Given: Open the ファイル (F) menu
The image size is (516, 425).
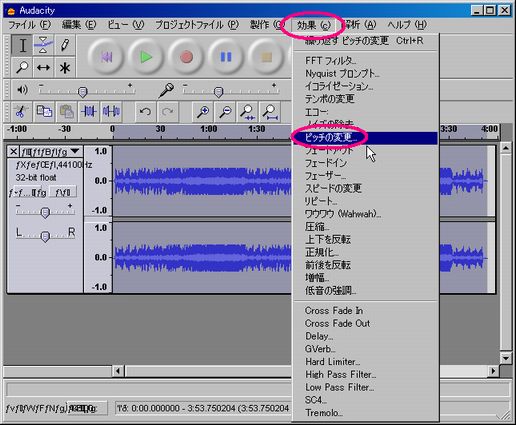Looking at the screenshot, I should (x=29, y=25).
